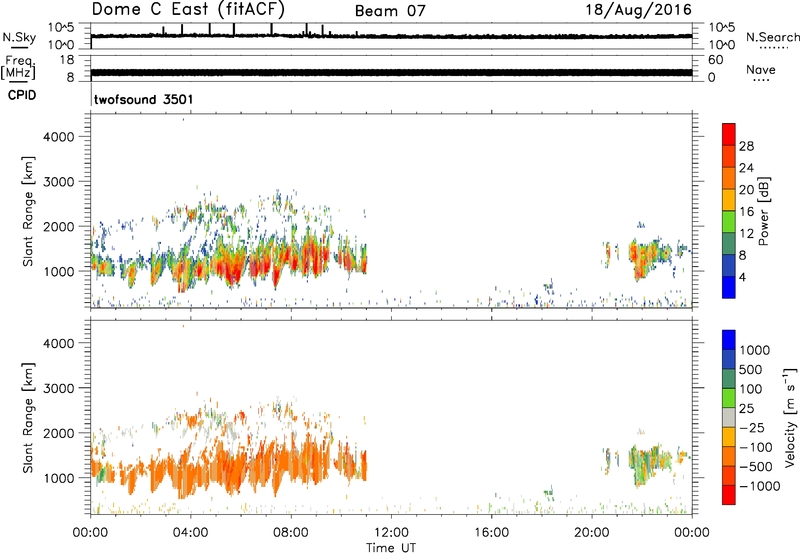Pick the blue top velocity colorbar segment
Viewport: 800px width, 554px height.
[729, 340]
